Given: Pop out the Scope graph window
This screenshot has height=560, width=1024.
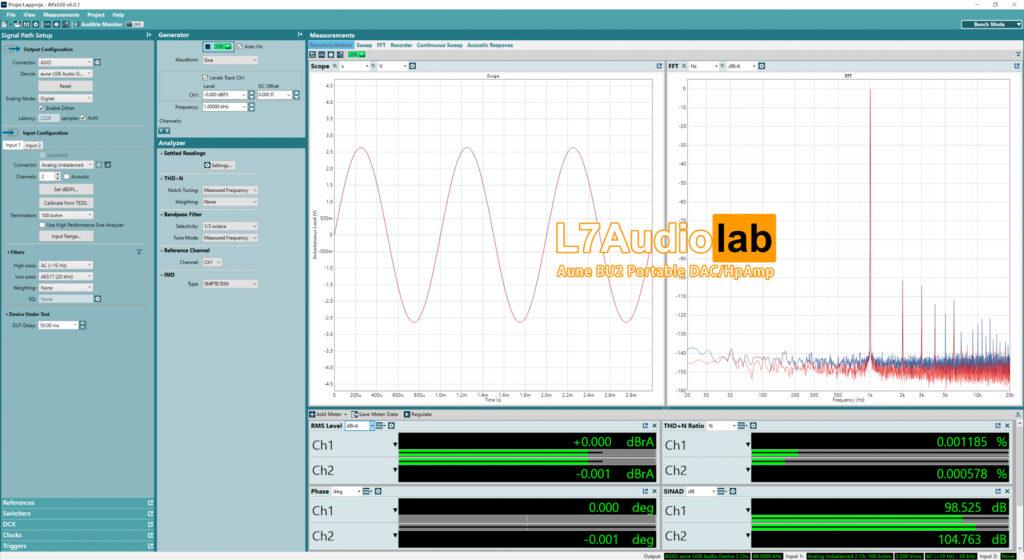Looking at the screenshot, I should click(659, 66).
